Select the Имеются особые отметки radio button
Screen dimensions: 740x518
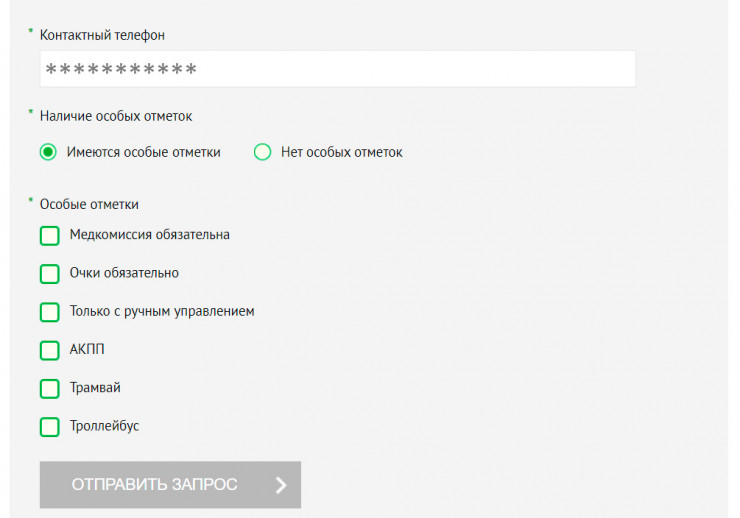[x=48, y=152]
